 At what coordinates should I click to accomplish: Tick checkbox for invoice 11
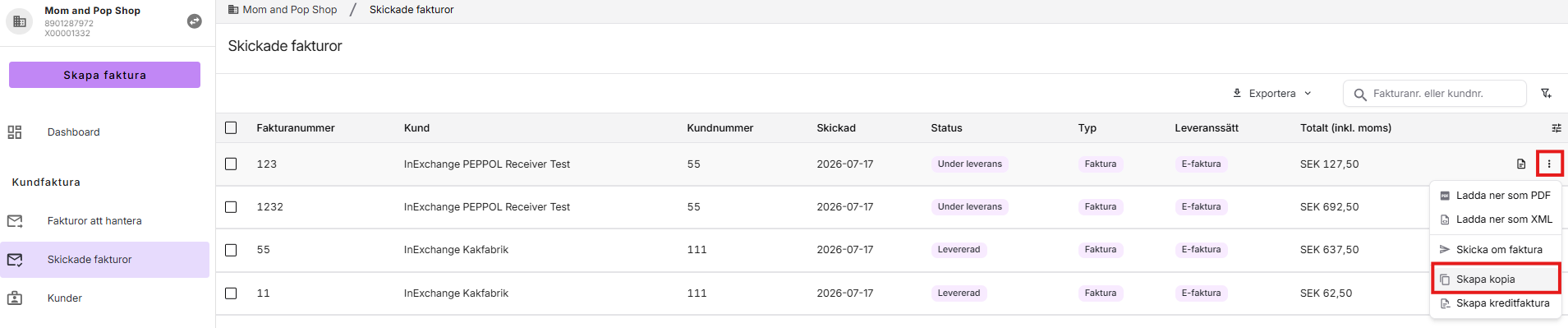click(x=231, y=293)
